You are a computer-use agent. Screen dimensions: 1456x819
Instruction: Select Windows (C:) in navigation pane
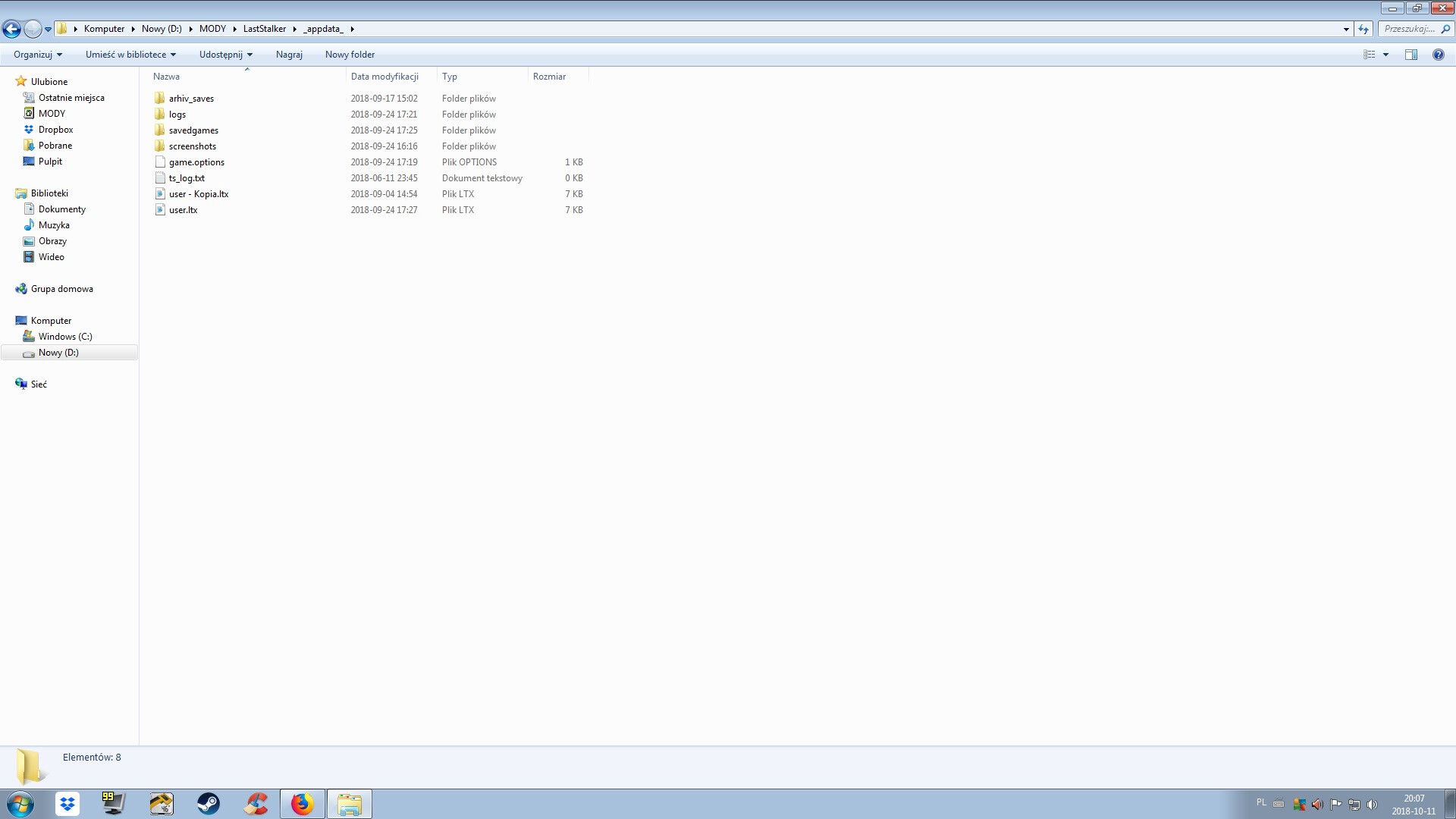(65, 337)
